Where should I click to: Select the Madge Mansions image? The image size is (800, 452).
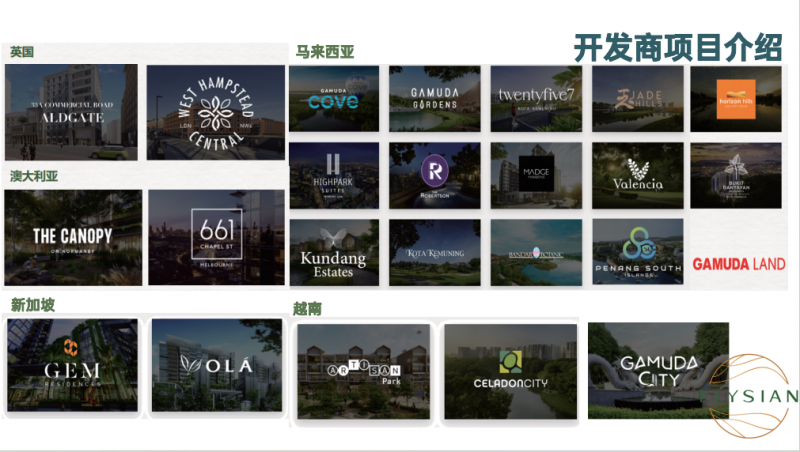pos(536,175)
